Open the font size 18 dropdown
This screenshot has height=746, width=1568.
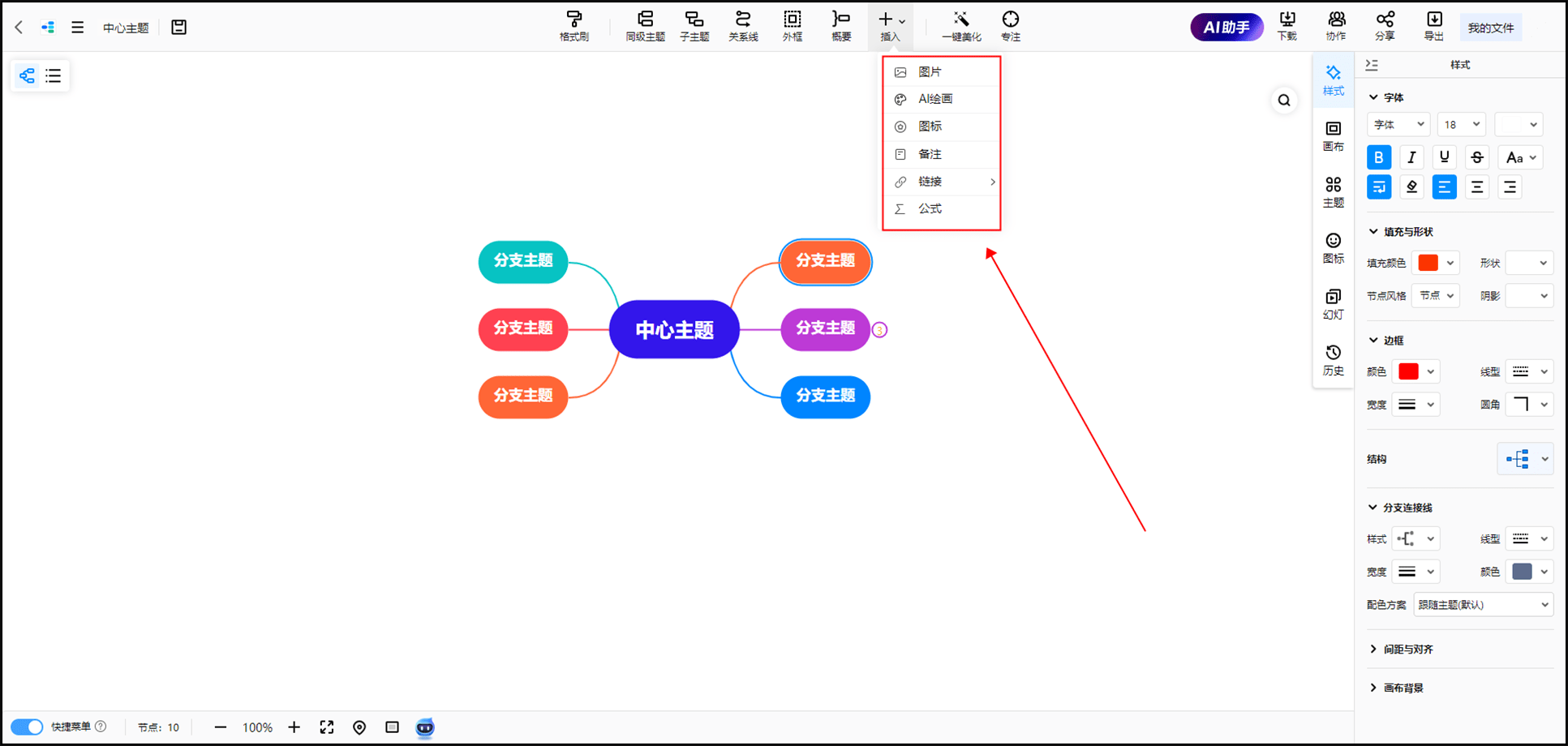1461,125
